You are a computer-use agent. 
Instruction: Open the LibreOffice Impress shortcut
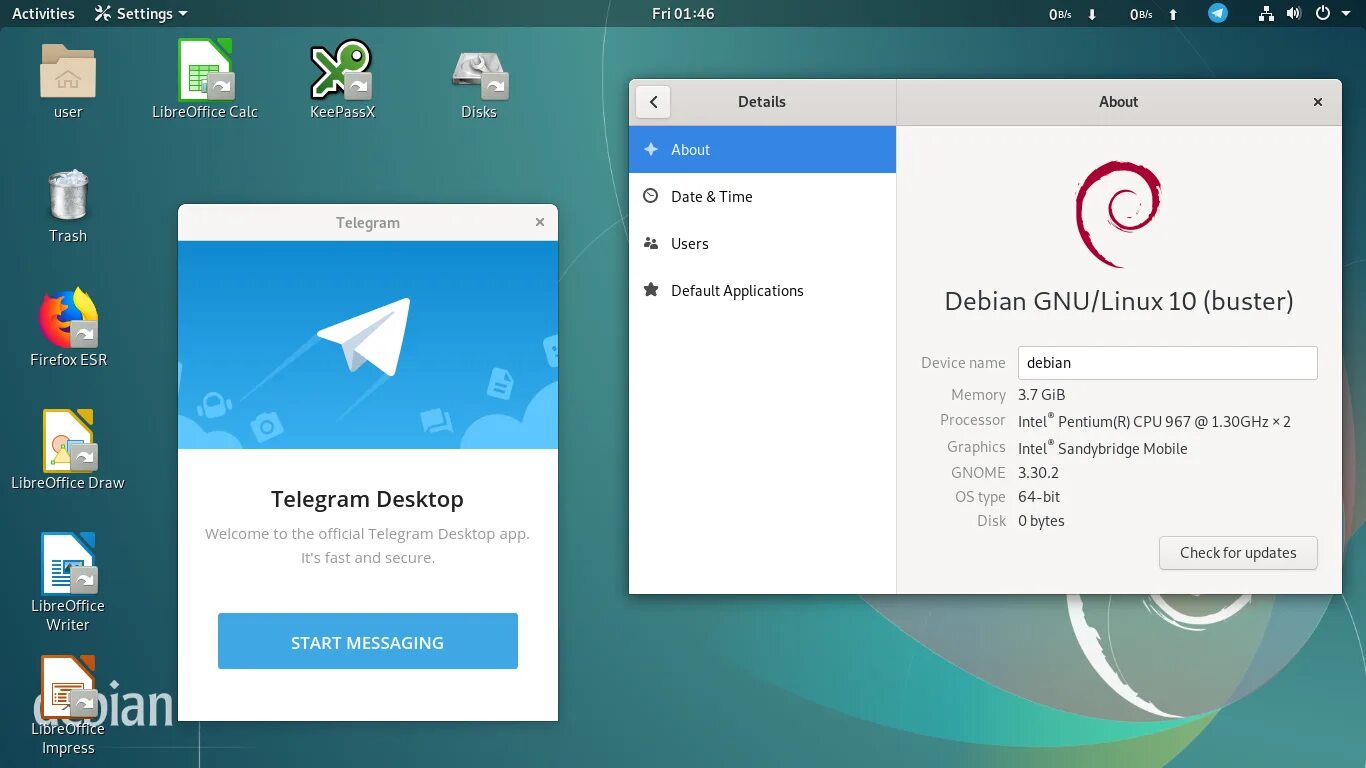pyautogui.click(x=68, y=686)
